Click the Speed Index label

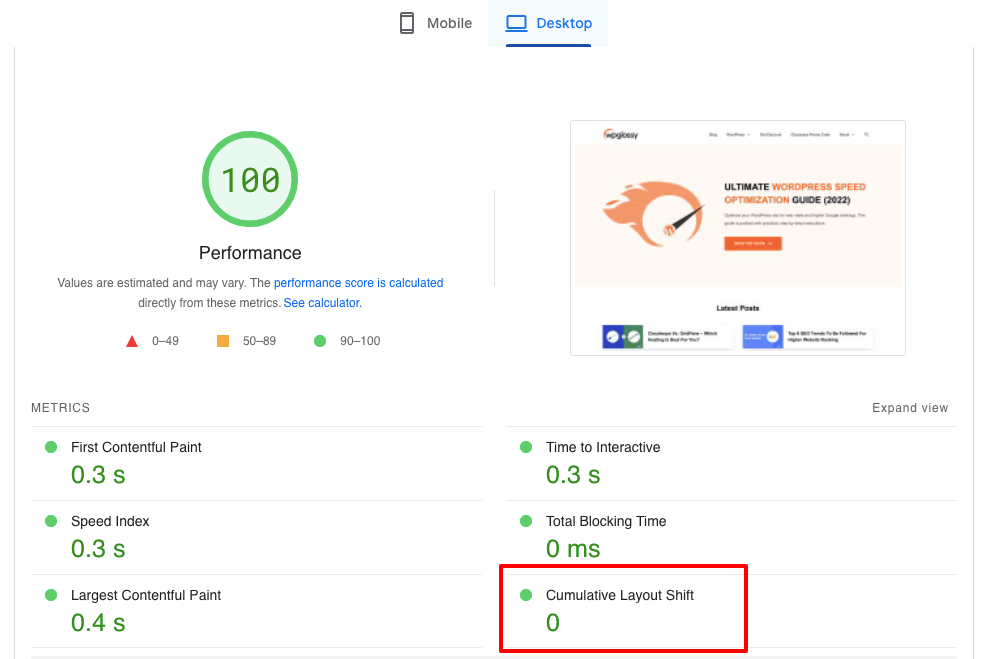110,521
